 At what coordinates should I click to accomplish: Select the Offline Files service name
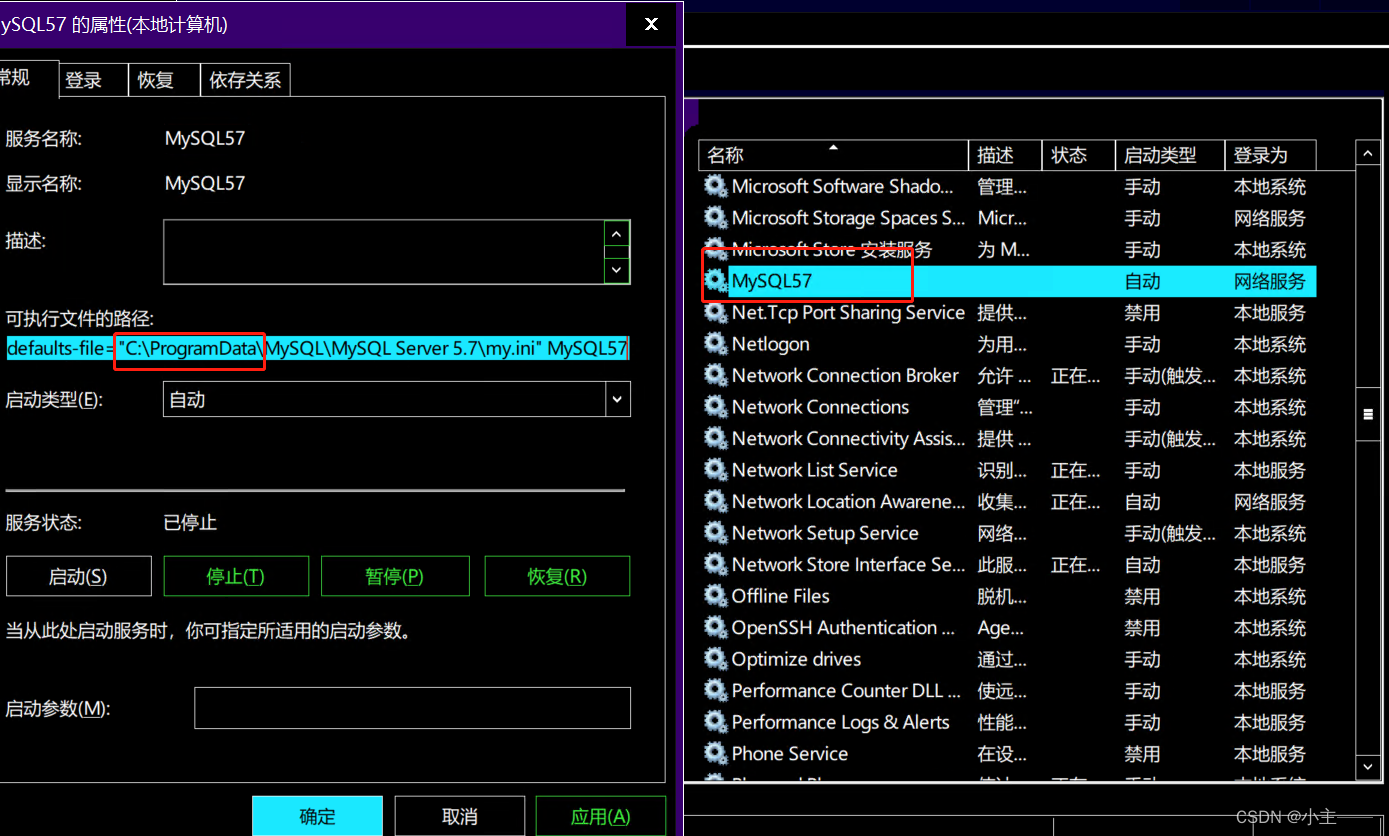pos(780,596)
